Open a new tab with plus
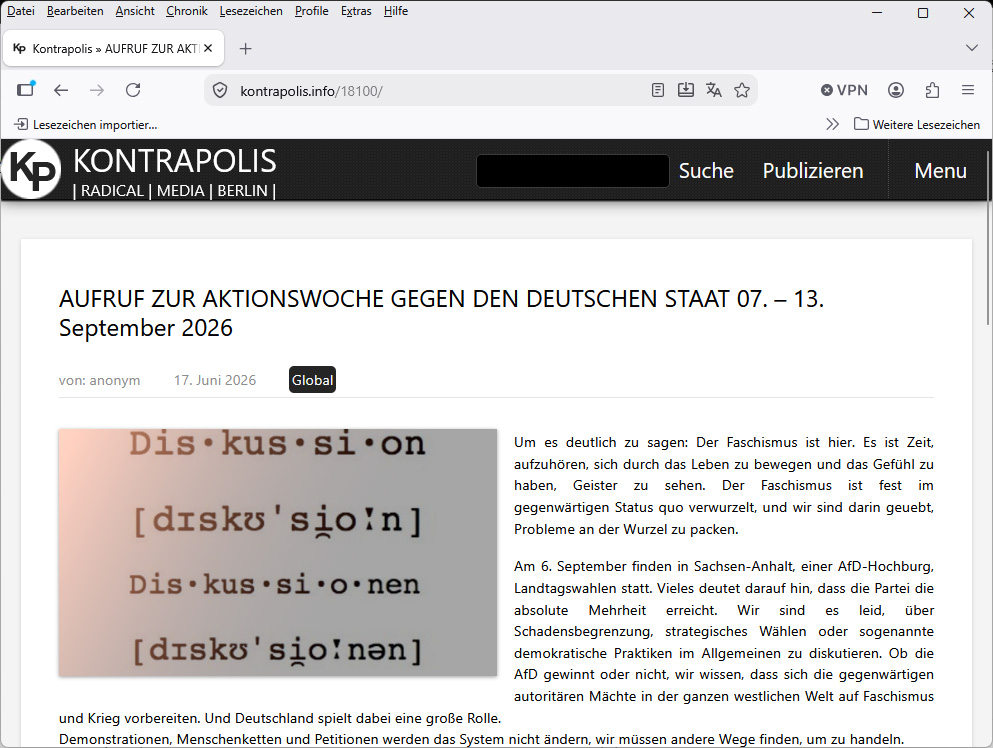The image size is (993, 748). 246,49
